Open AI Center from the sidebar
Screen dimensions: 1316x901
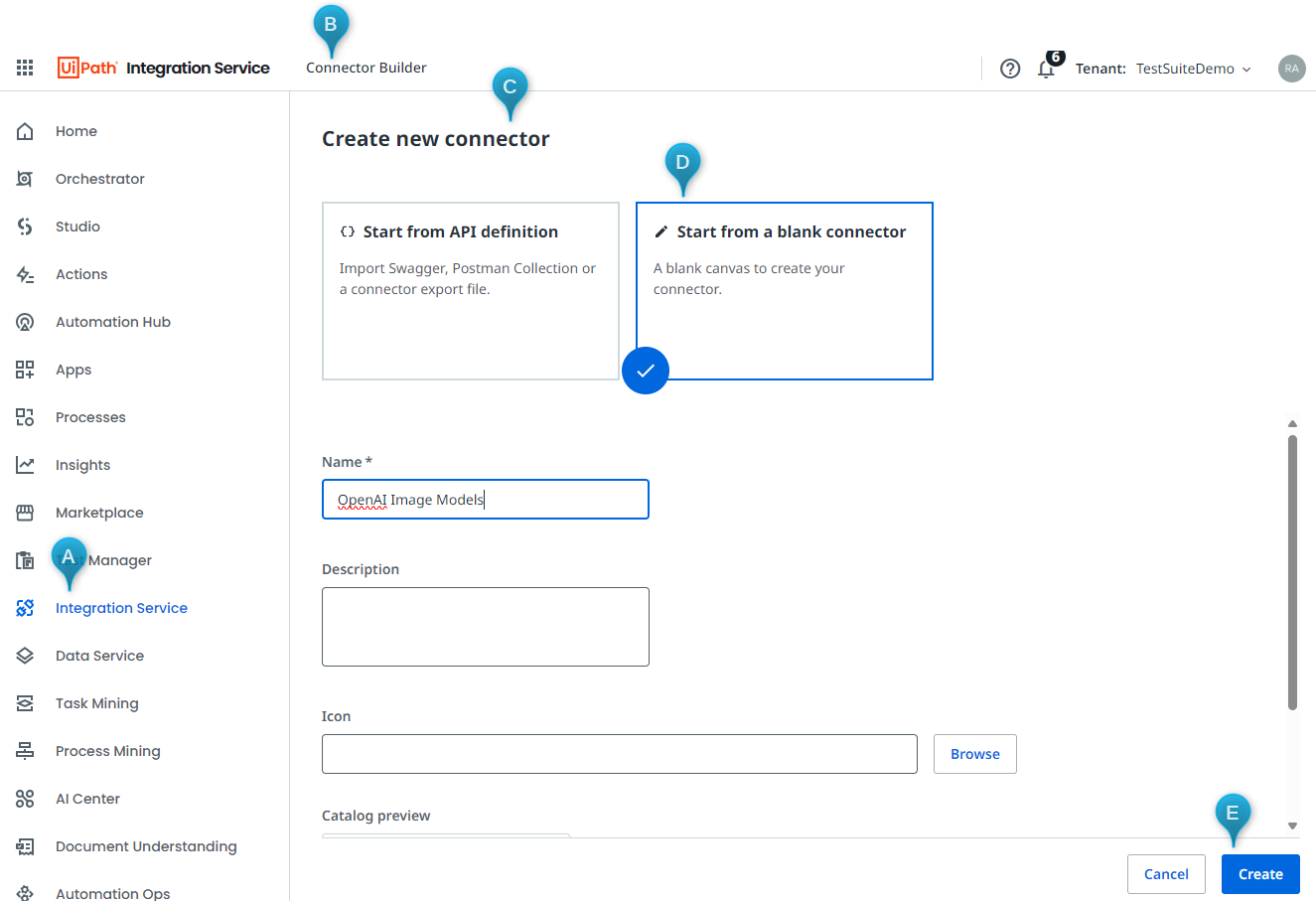click(x=87, y=799)
